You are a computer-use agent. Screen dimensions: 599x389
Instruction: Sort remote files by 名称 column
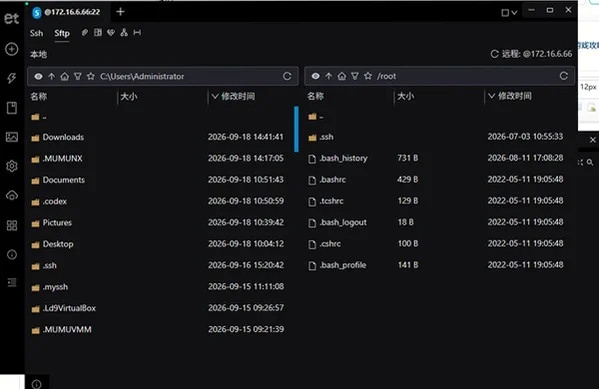tap(316, 96)
